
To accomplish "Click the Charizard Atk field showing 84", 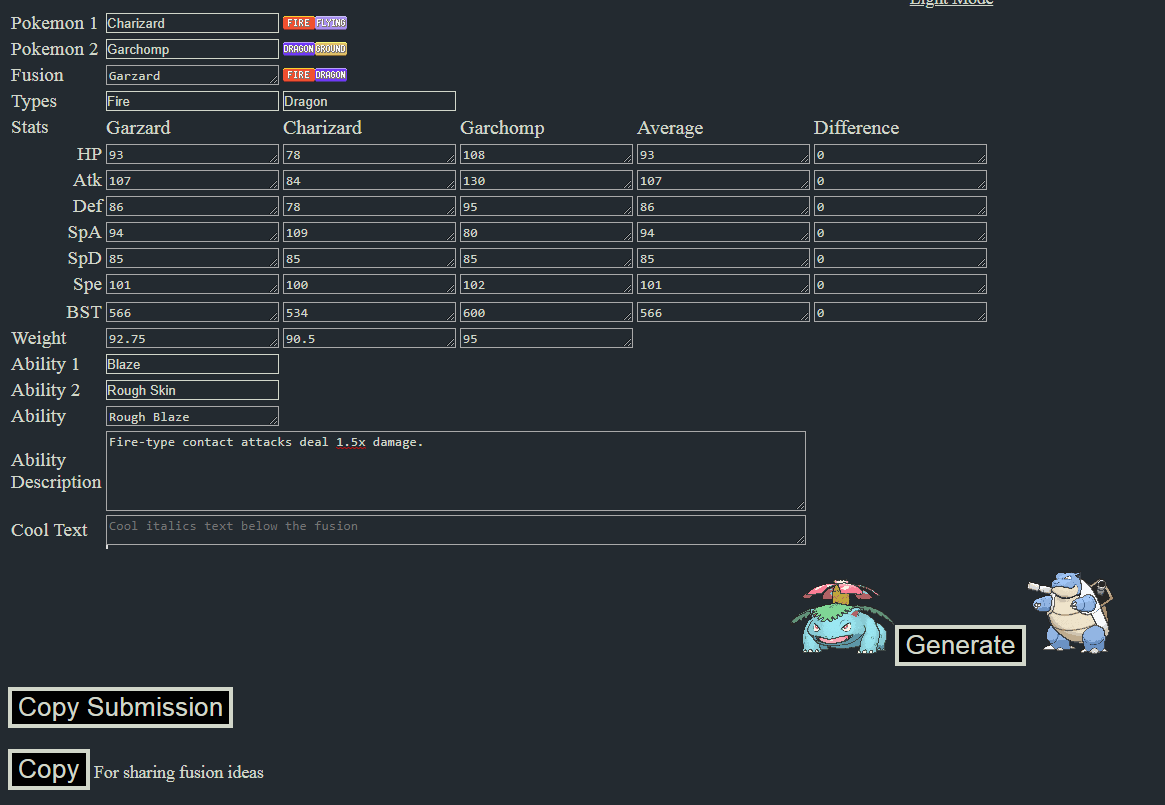I will pyautogui.click(x=369, y=180).
